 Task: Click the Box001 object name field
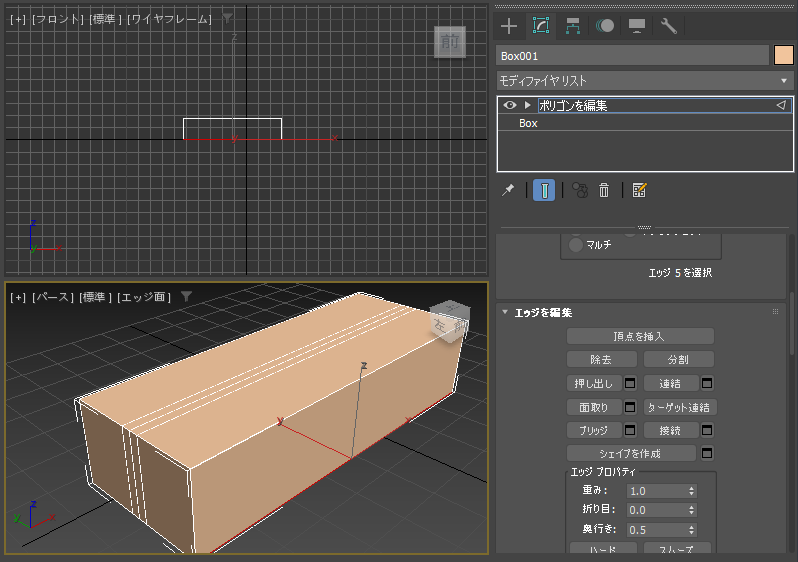tap(632, 55)
